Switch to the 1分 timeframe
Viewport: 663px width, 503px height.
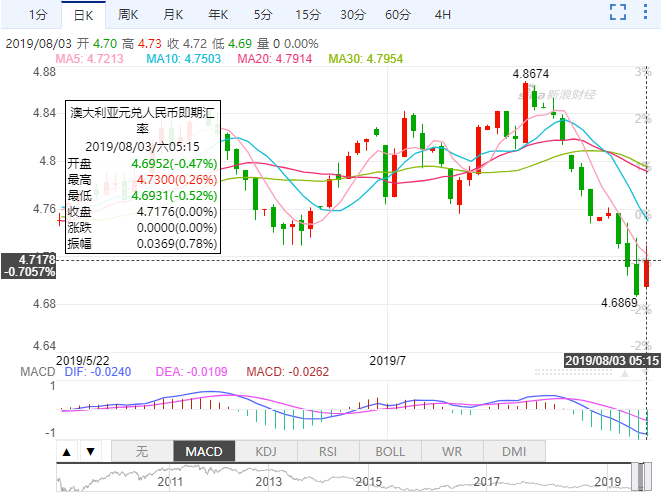coord(37,14)
